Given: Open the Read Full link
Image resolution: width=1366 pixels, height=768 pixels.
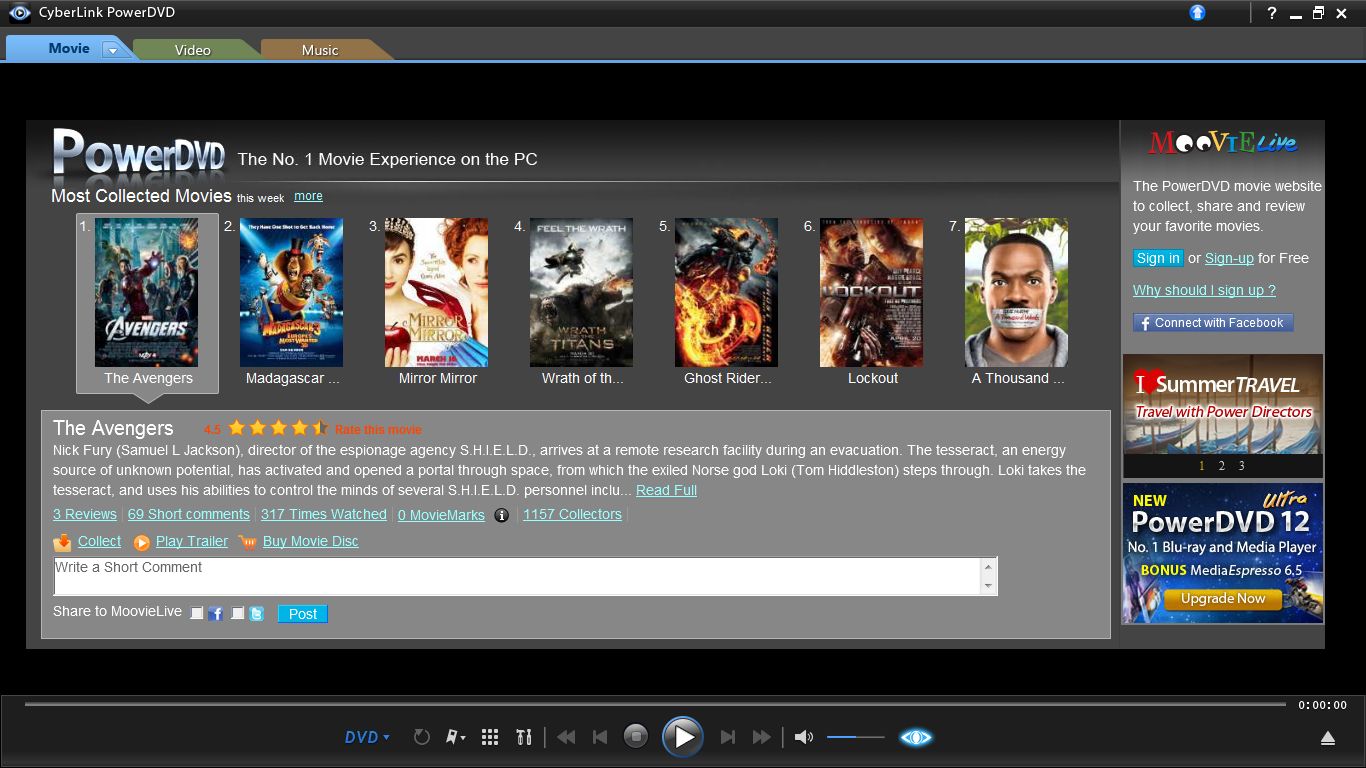Looking at the screenshot, I should point(666,490).
